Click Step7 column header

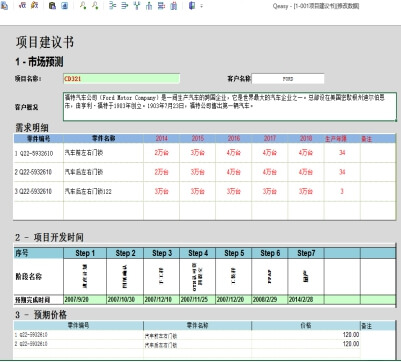(306, 253)
